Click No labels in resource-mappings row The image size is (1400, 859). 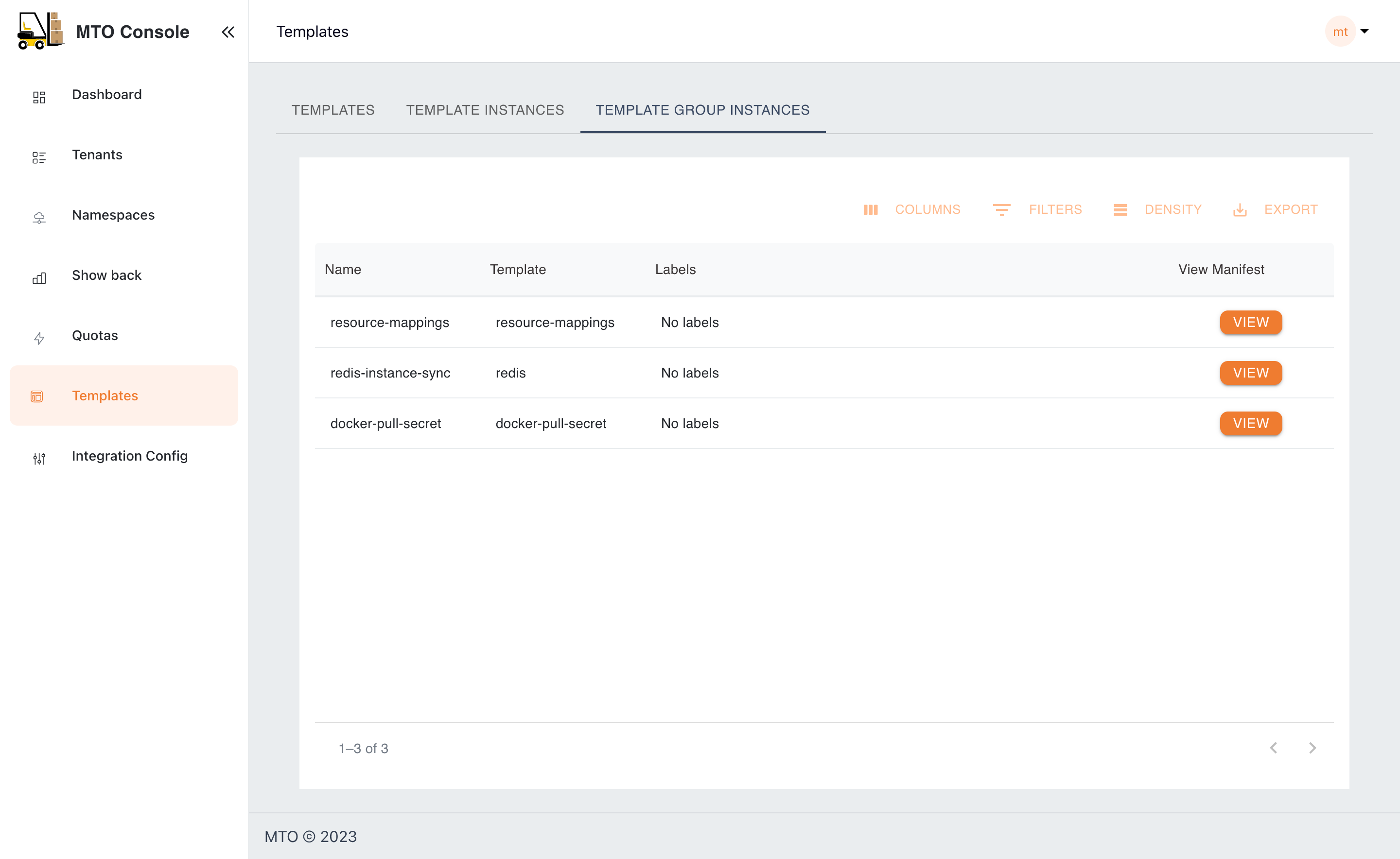click(689, 322)
